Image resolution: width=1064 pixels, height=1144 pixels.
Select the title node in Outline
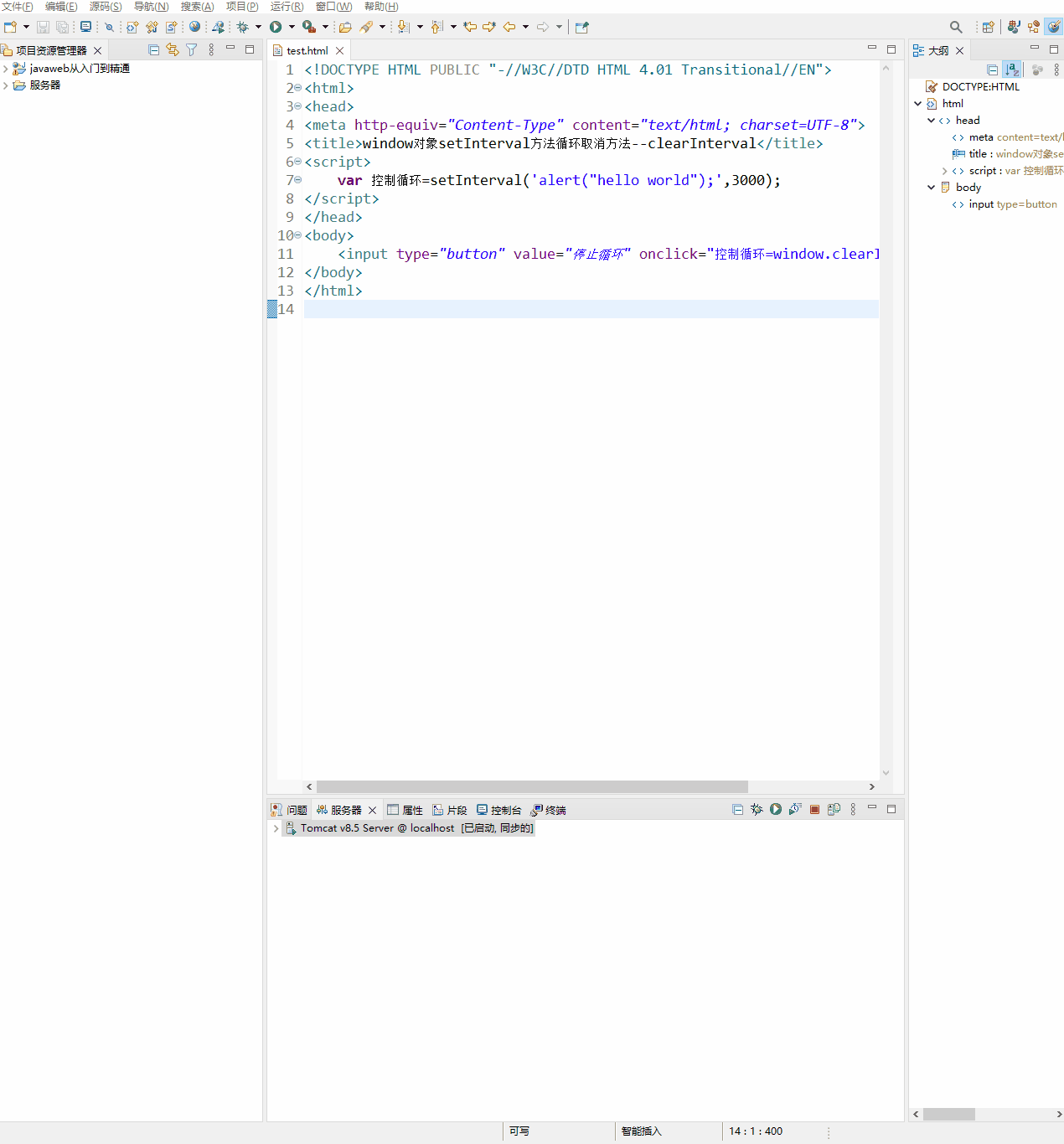1008,154
